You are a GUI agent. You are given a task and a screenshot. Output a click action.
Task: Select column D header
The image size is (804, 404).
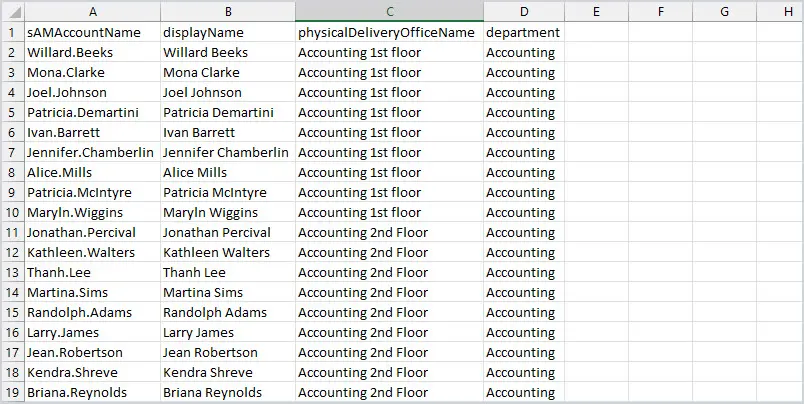pyautogui.click(x=524, y=11)
